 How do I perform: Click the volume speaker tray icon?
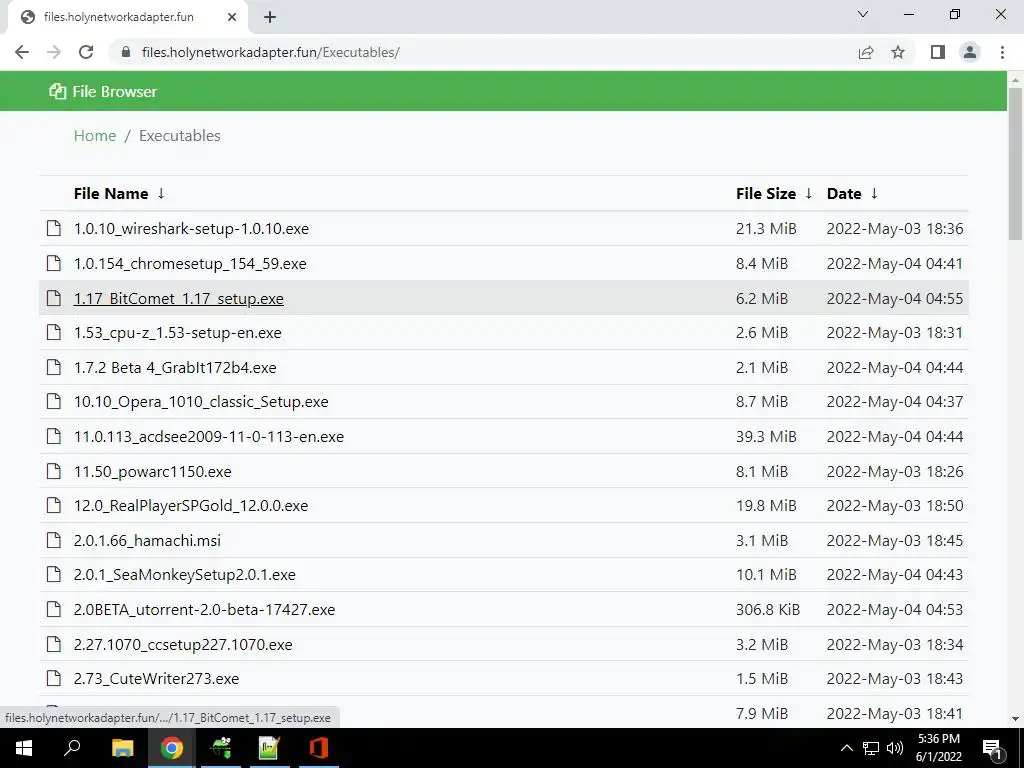(x=895, y=748)
